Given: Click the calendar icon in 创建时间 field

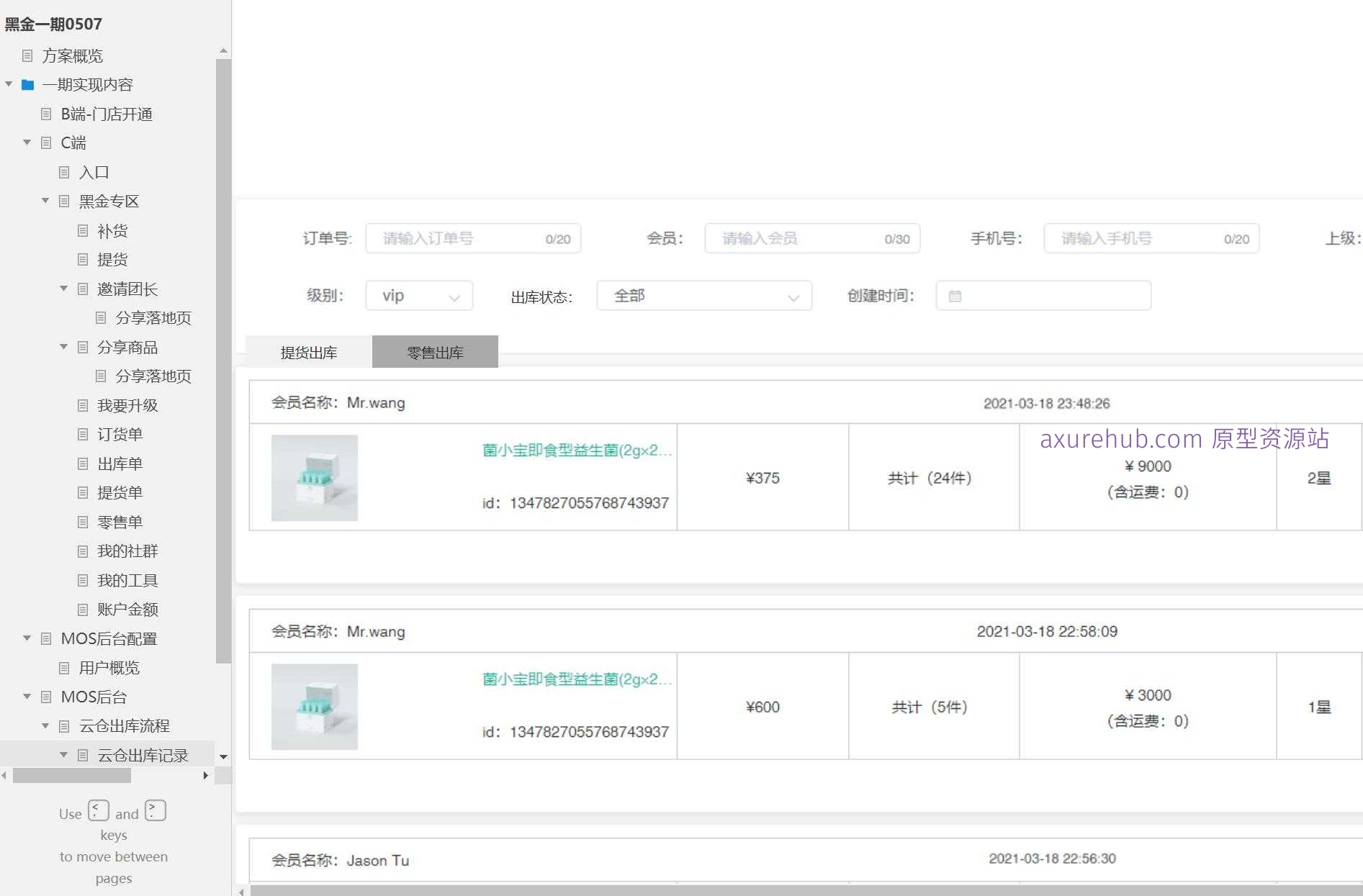Looking at the screenshot, I should point(955,295).
